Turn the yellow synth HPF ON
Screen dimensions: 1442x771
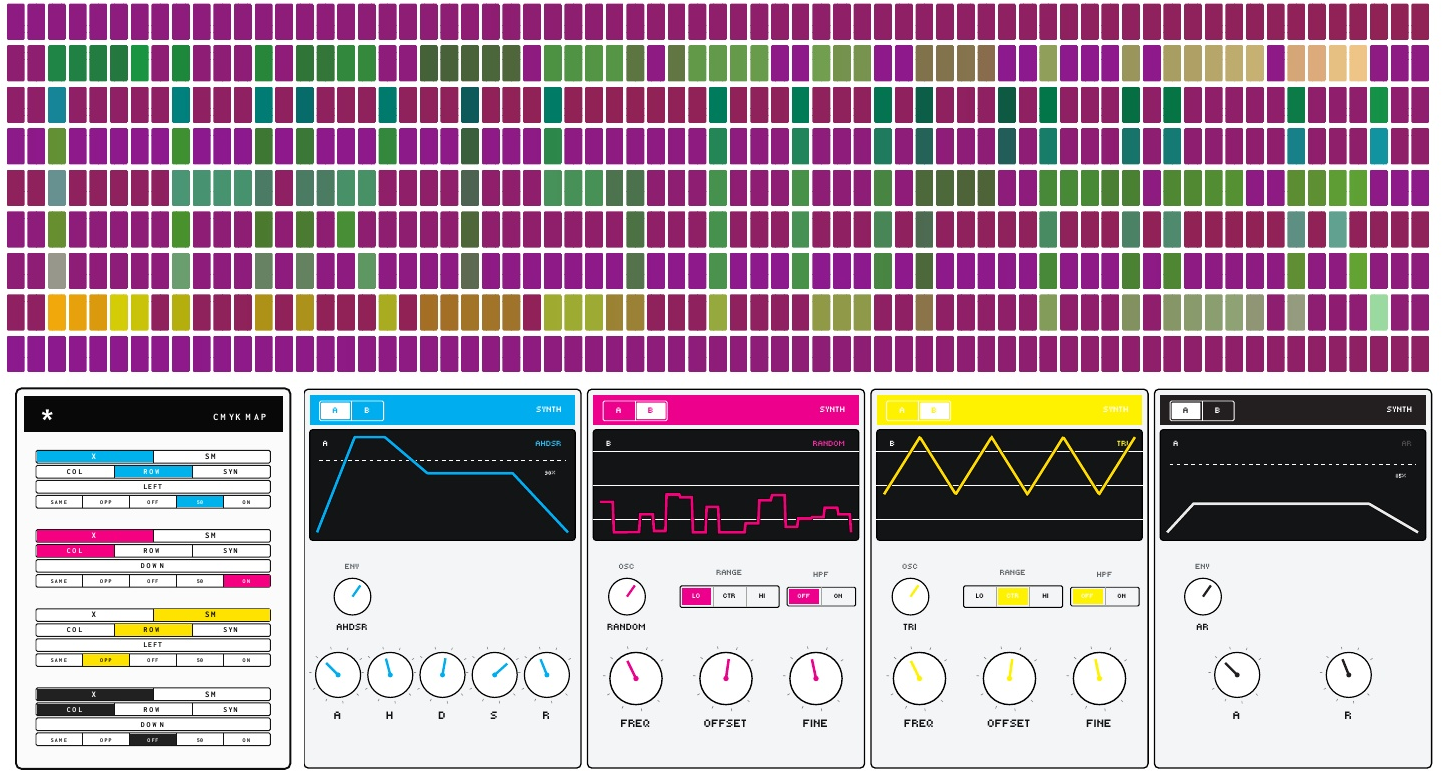click(x=1122, y=596)
